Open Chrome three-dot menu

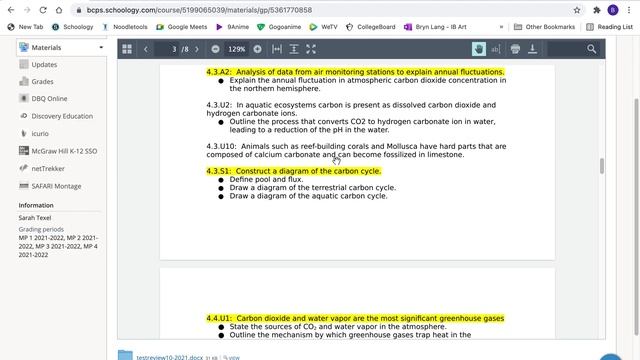click(x=629, y=10)
